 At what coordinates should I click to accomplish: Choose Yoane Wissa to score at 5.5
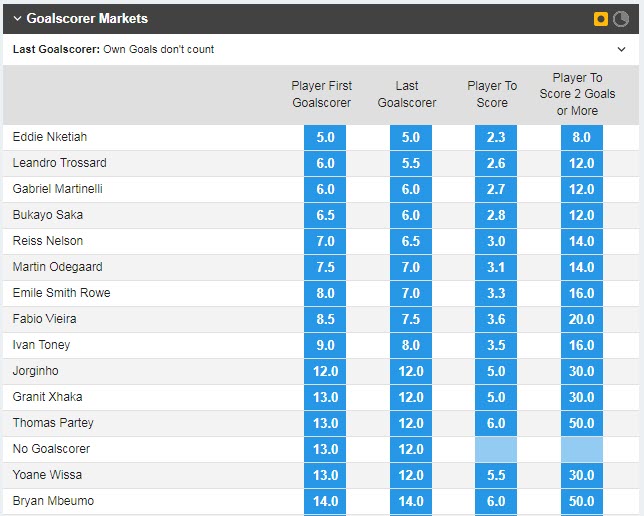pos(497,475)
